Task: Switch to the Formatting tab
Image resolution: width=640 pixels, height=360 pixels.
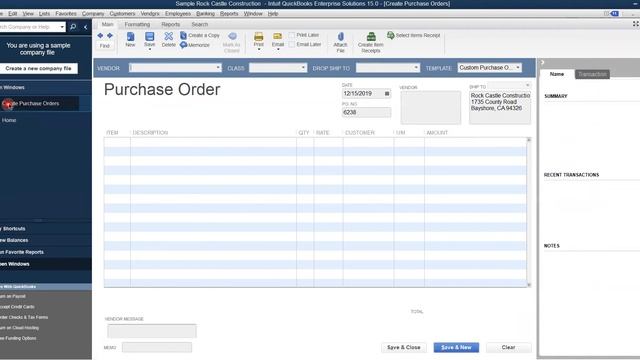Action: 137,24
